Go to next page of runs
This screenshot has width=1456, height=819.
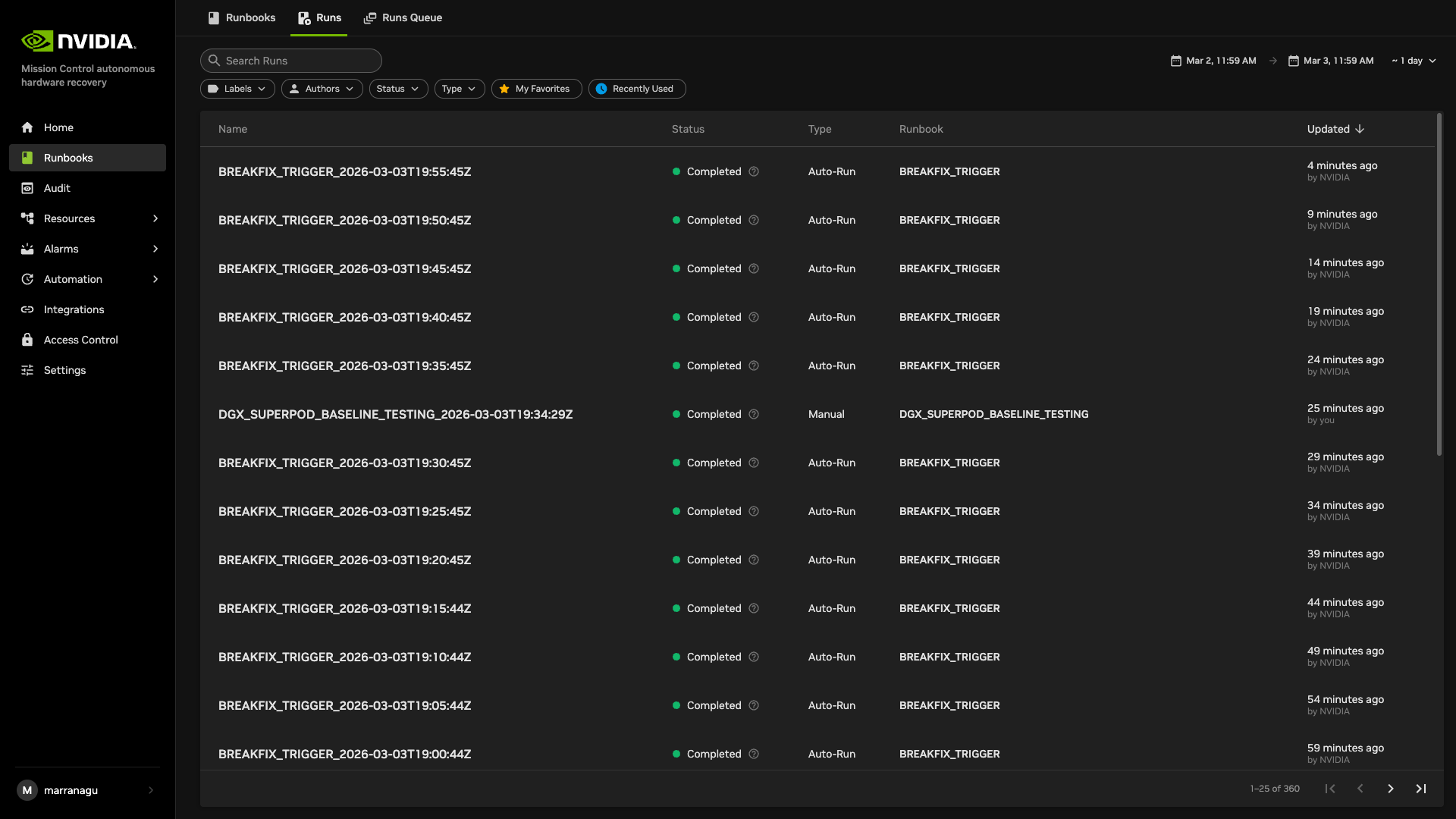[1391, 789]
